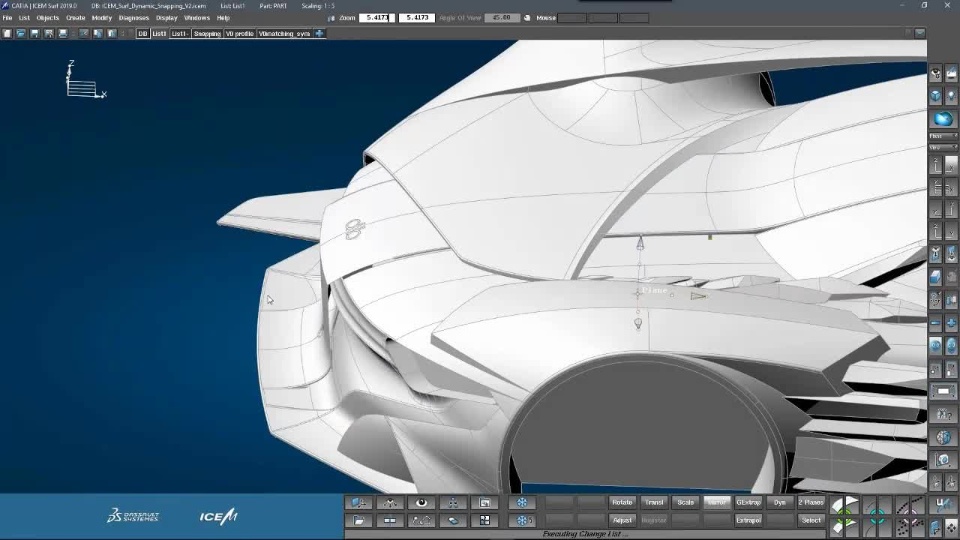Select the Snapping tab
The image size is (960, 540).
click(207, 34)
